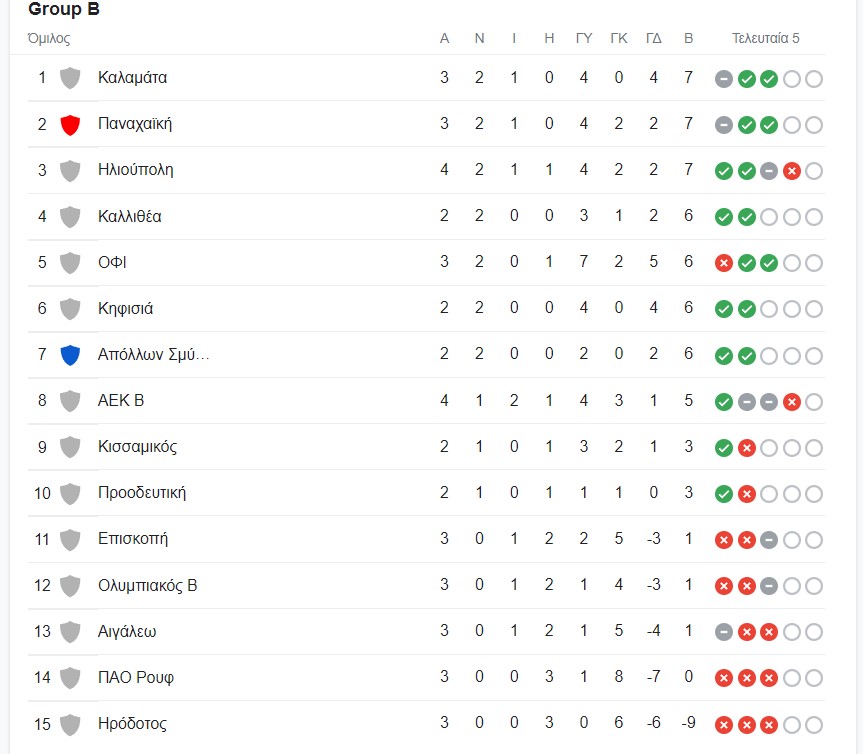Click the Όμιλος column header
The image size is (863, 754).
[x=48, y=39]
